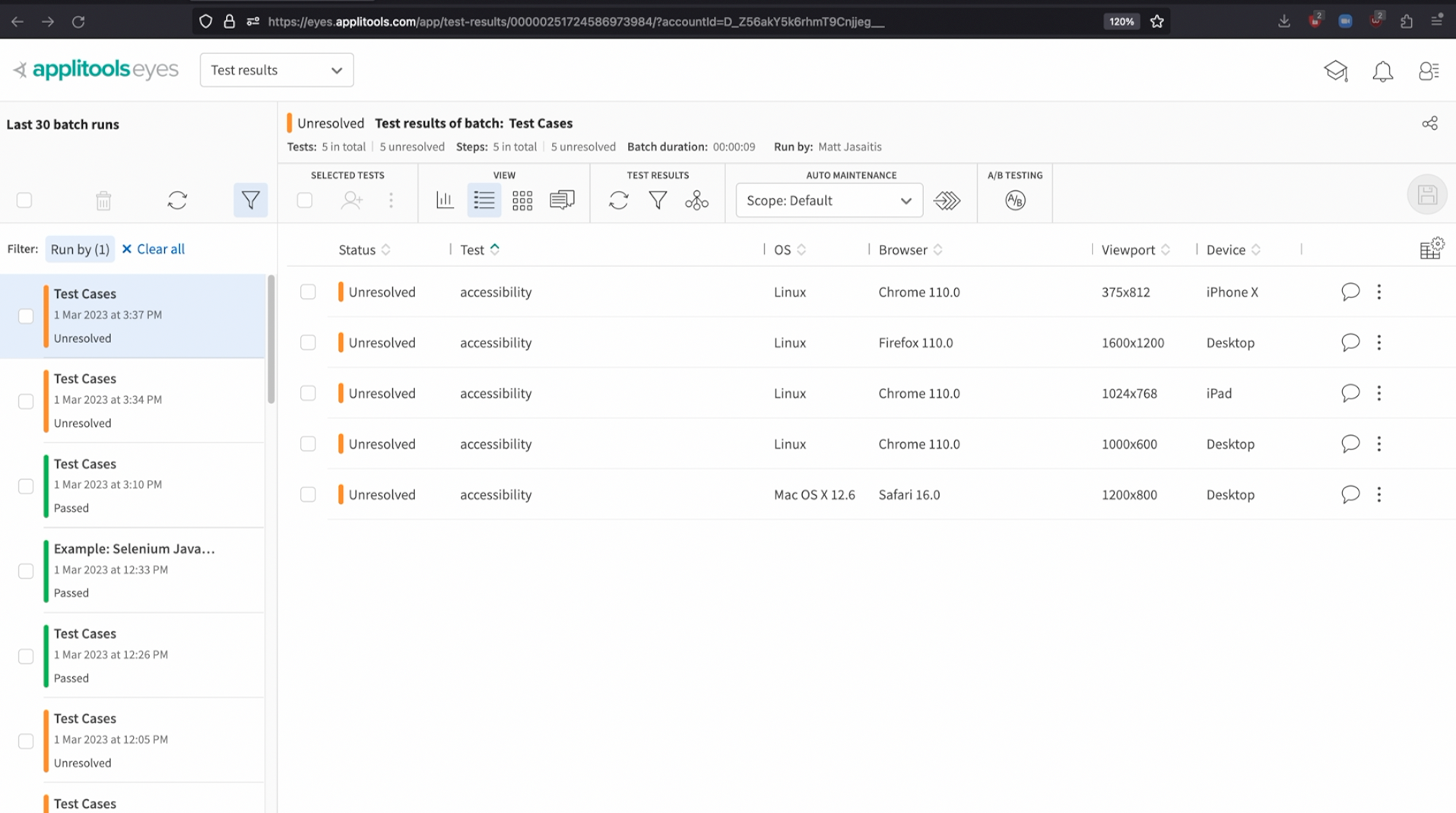Check the iPad test row checkbox
The image size is (1456, 813).
coord(308,393)
